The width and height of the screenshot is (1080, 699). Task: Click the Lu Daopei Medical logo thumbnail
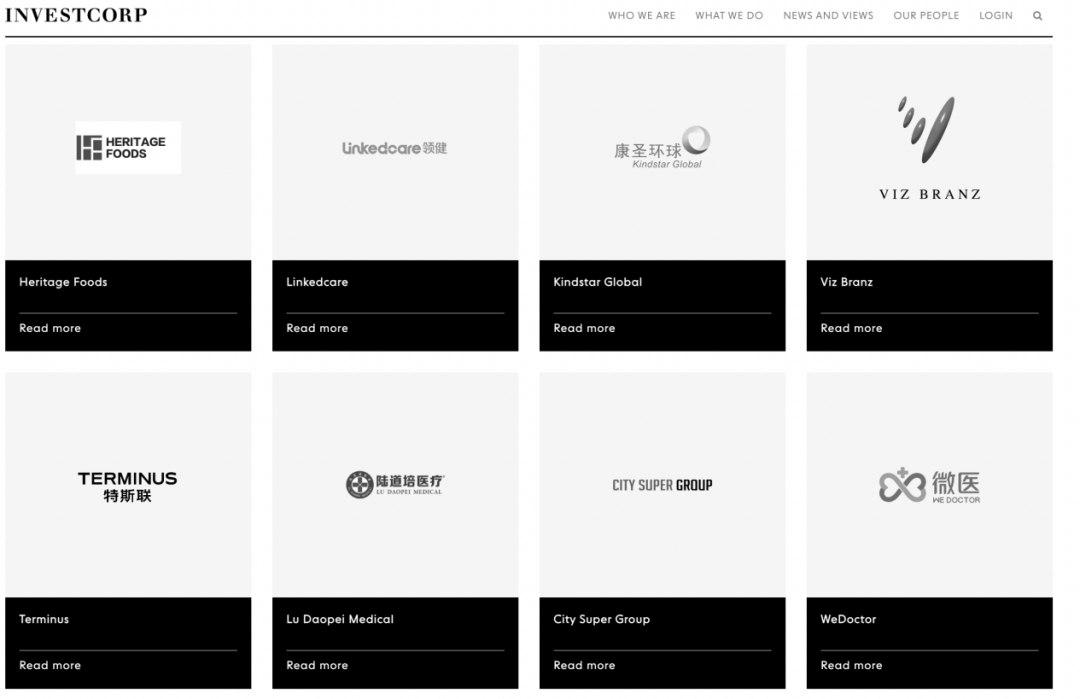pos(395,484)
